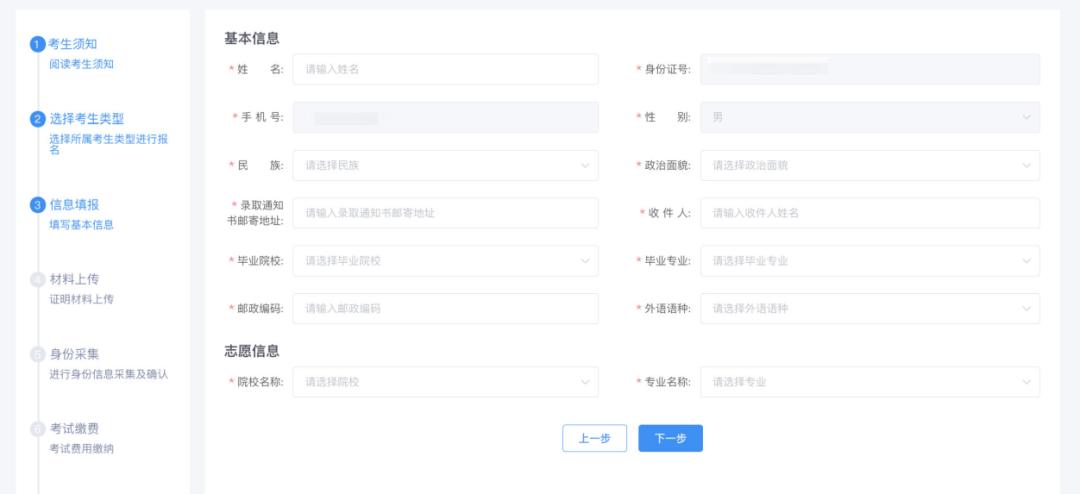The height and width of the screenshot is (494, 1080).
Task: Click the 证明材料上传 subtitle text
Action: coord(81,299)
